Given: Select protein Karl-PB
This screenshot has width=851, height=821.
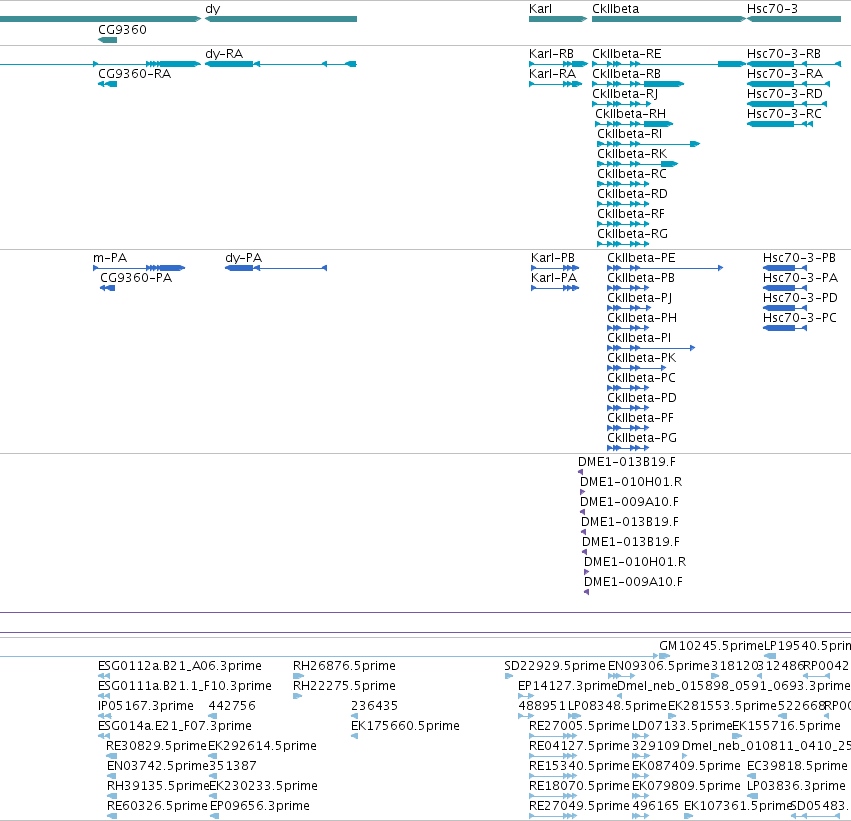Looking at the screenshot, I should coord(552,258).
